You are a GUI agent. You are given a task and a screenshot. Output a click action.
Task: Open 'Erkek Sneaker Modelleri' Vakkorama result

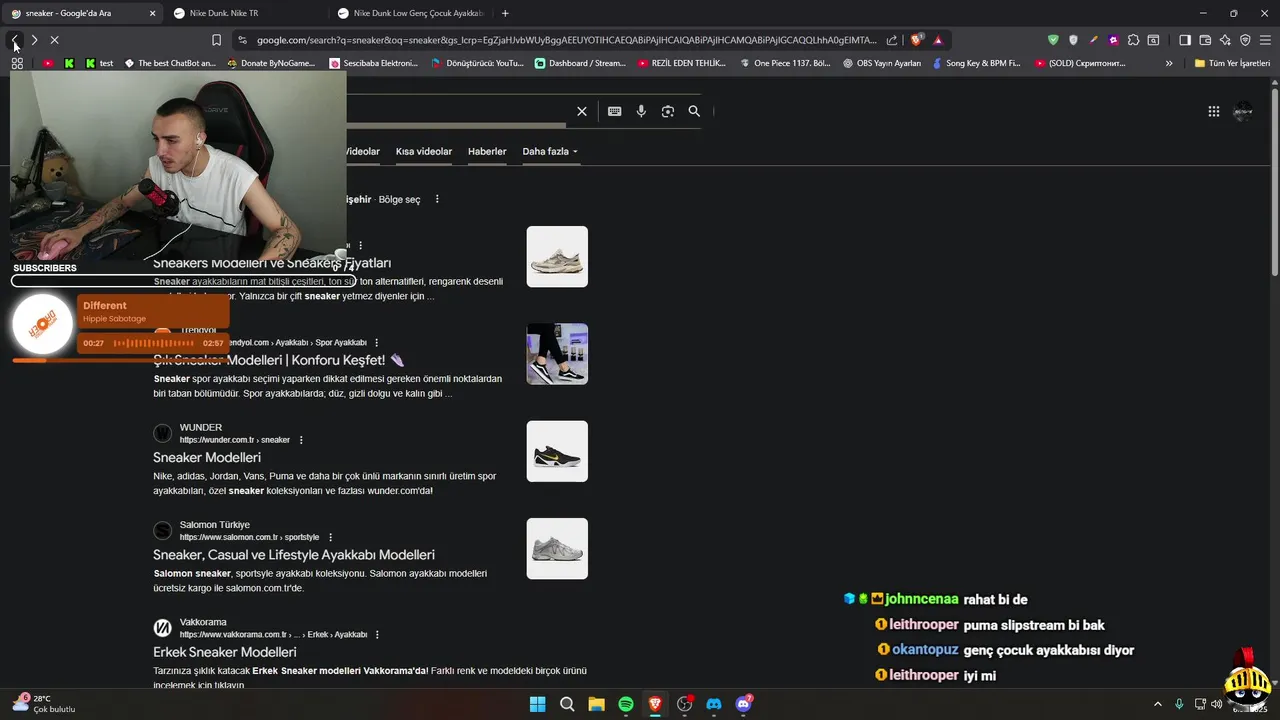(225, 651)
